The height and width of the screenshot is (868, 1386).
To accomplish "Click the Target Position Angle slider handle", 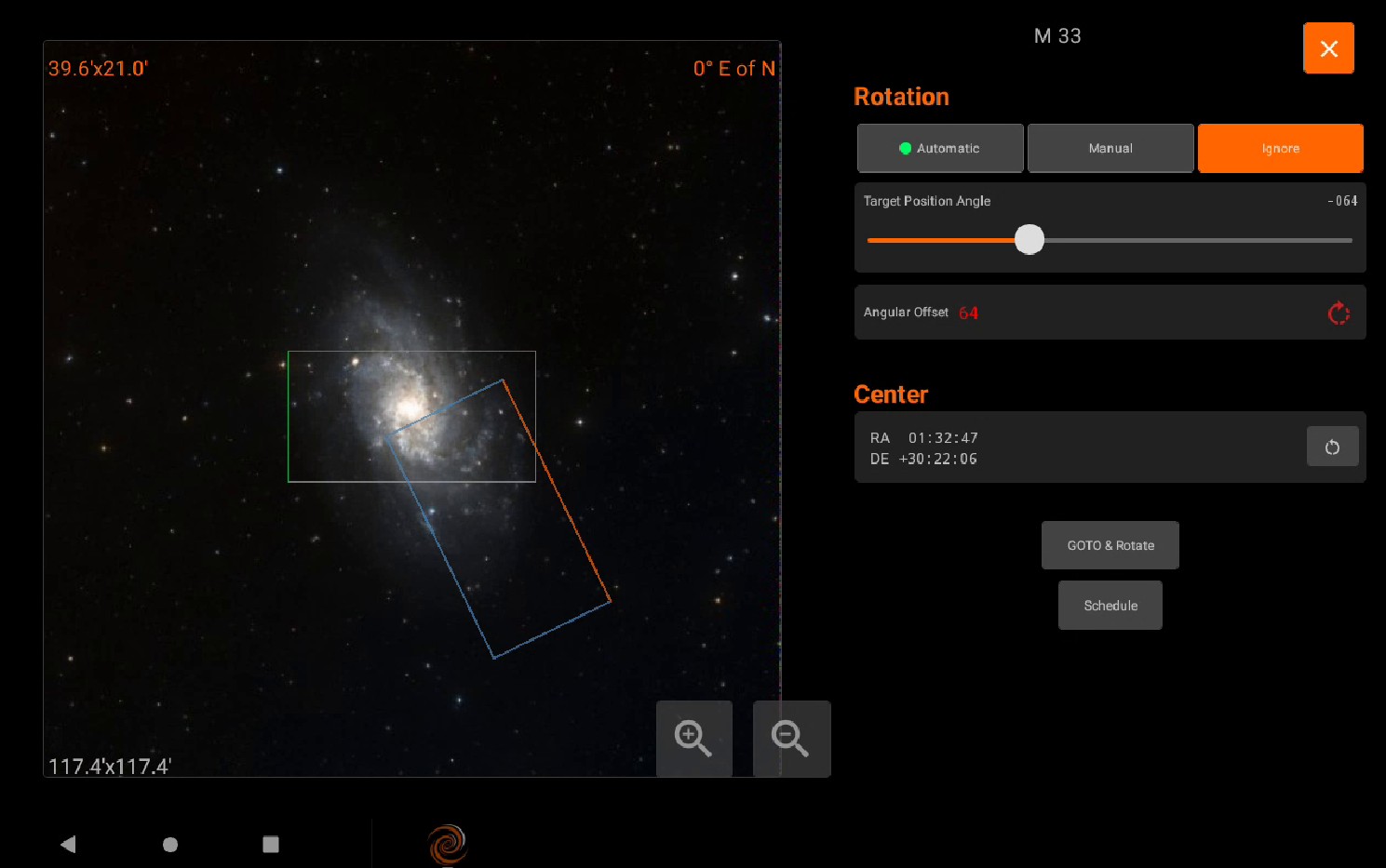I will 1029,240.
